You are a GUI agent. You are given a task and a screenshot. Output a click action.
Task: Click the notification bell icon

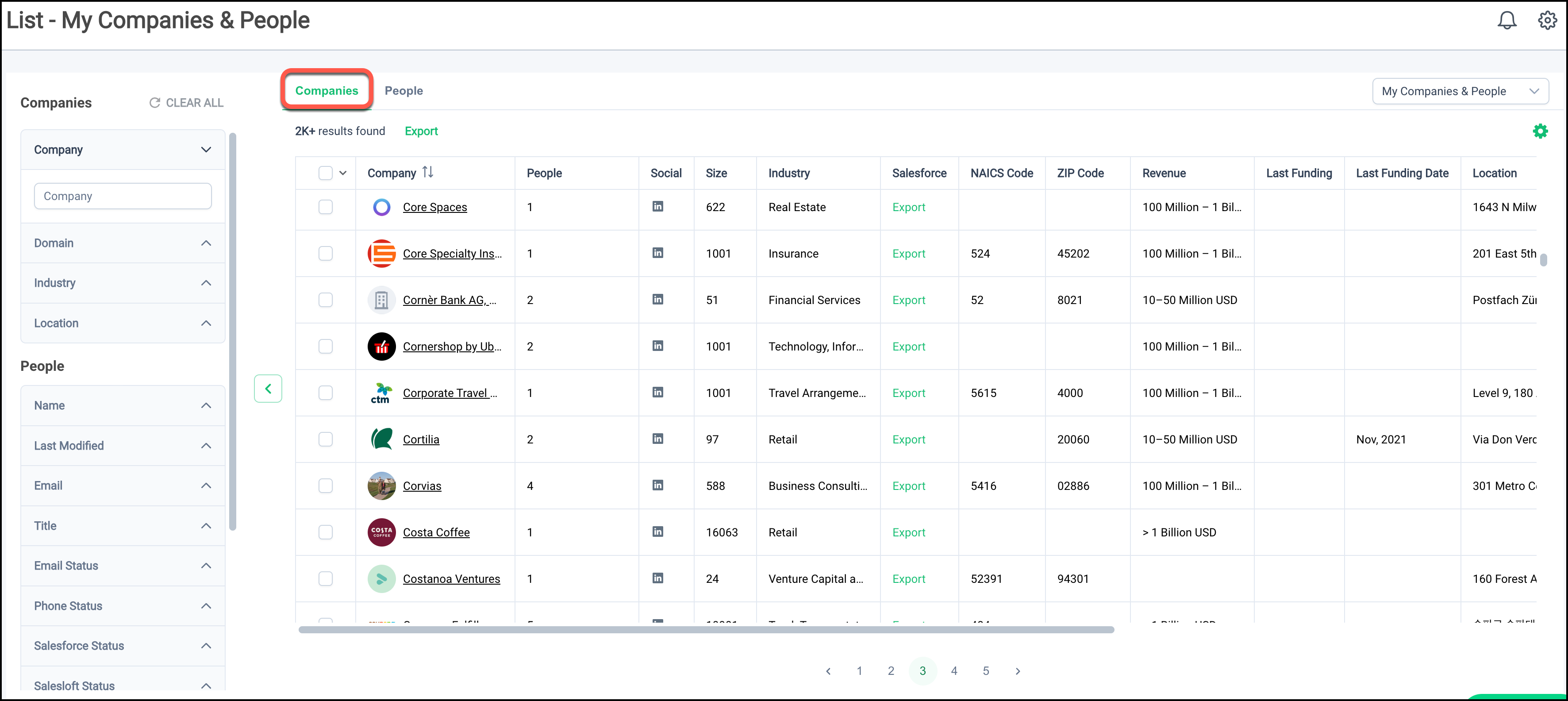[x=1507, y=21]
